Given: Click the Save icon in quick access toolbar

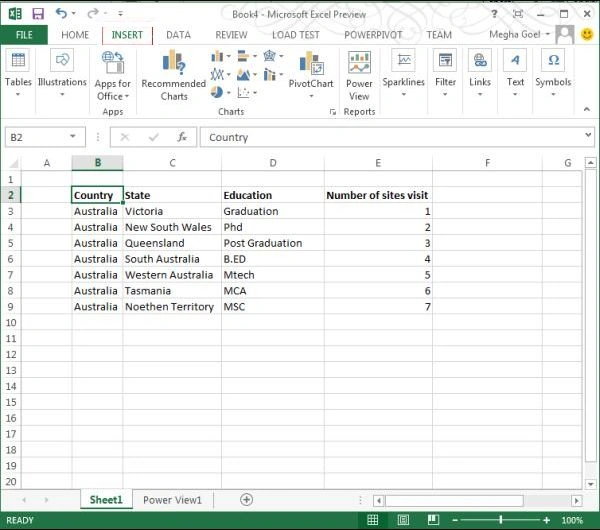Looking at the screenshot, I should [x=38, y=14].
